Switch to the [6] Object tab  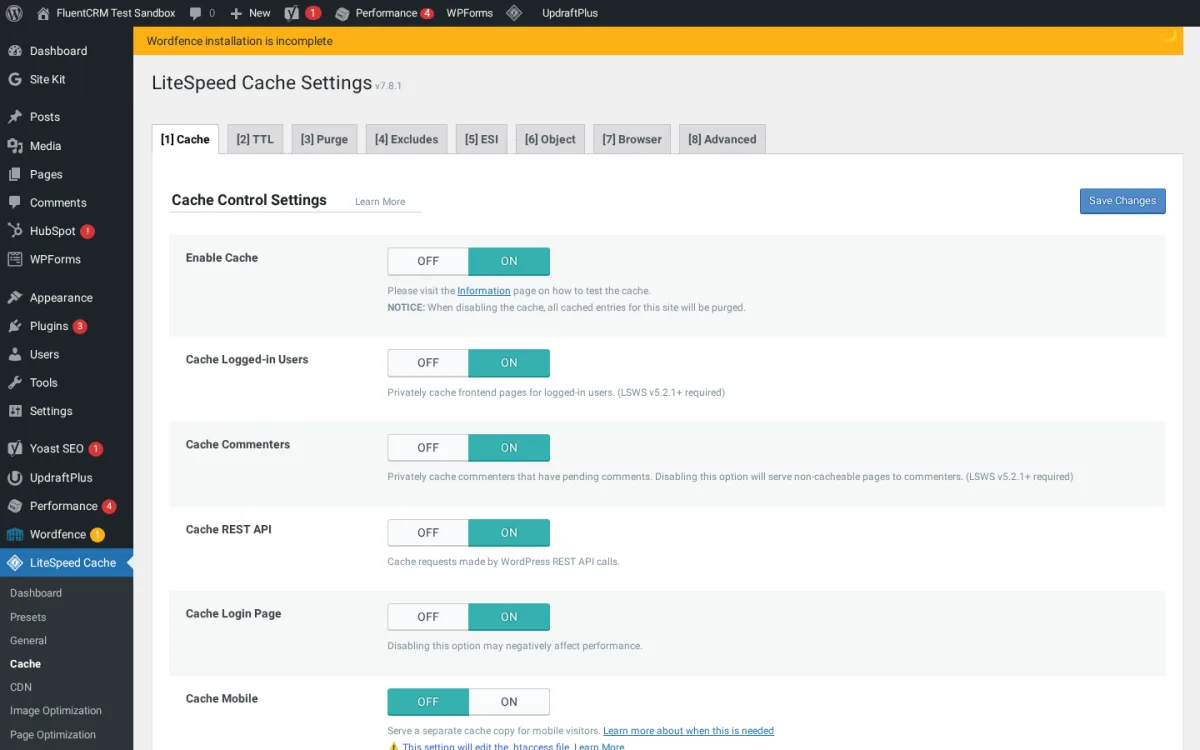[550, 139]
